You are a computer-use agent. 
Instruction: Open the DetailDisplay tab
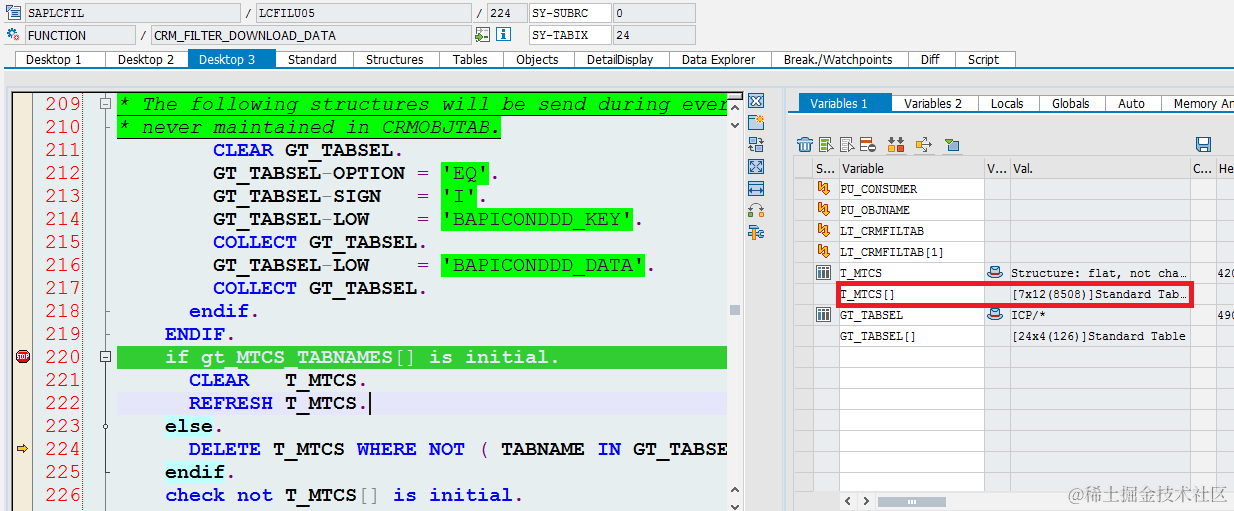pos(620,59)
